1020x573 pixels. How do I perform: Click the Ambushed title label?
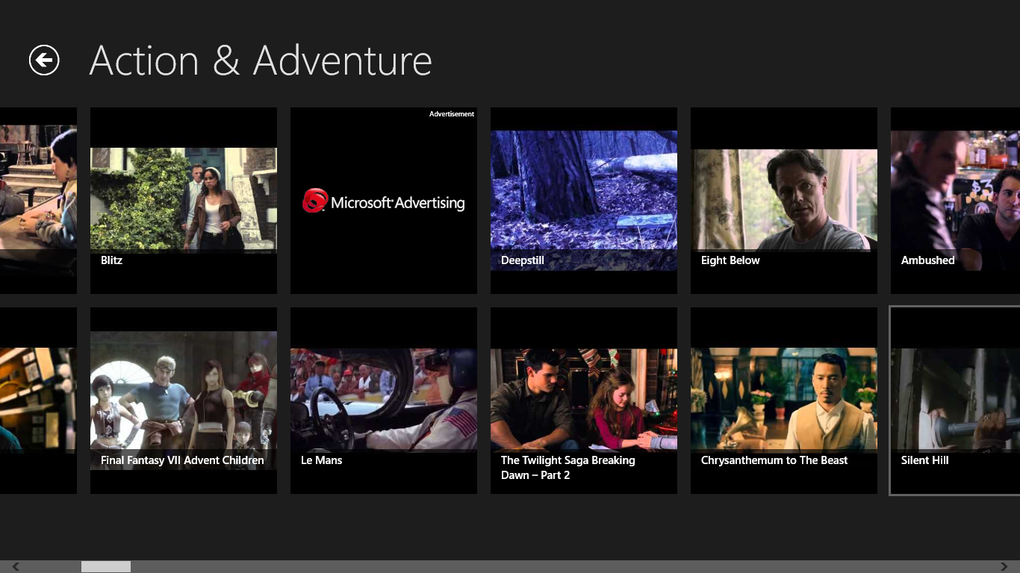(x=928, y=260)
